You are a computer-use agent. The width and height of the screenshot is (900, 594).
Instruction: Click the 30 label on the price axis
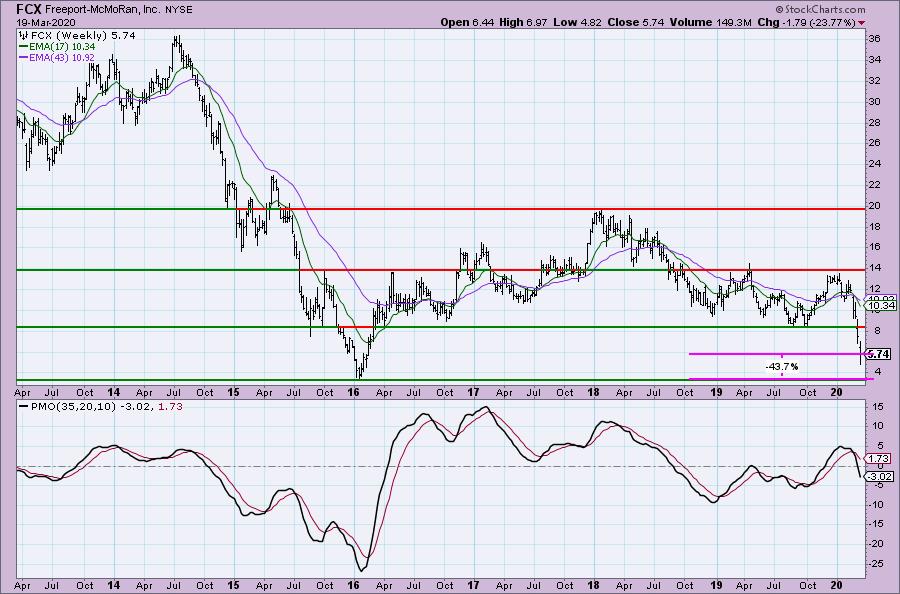point(874,102)
